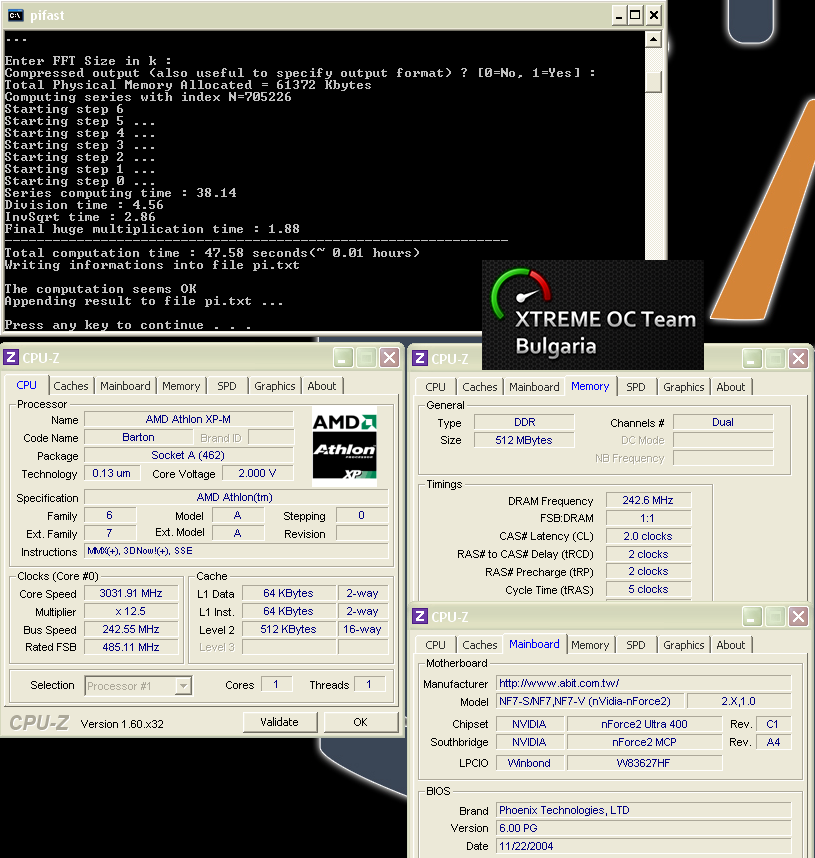Minimize the pifast console window
815x858 pixels.
(619, 15)
